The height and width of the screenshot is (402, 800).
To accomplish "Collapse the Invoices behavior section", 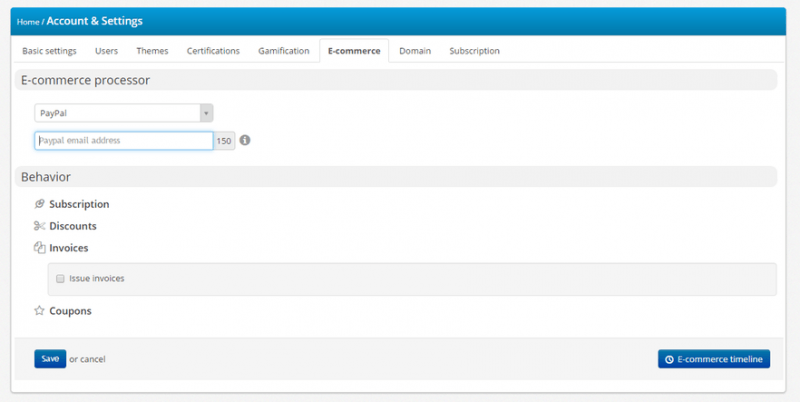I will (x=69, y=248).
